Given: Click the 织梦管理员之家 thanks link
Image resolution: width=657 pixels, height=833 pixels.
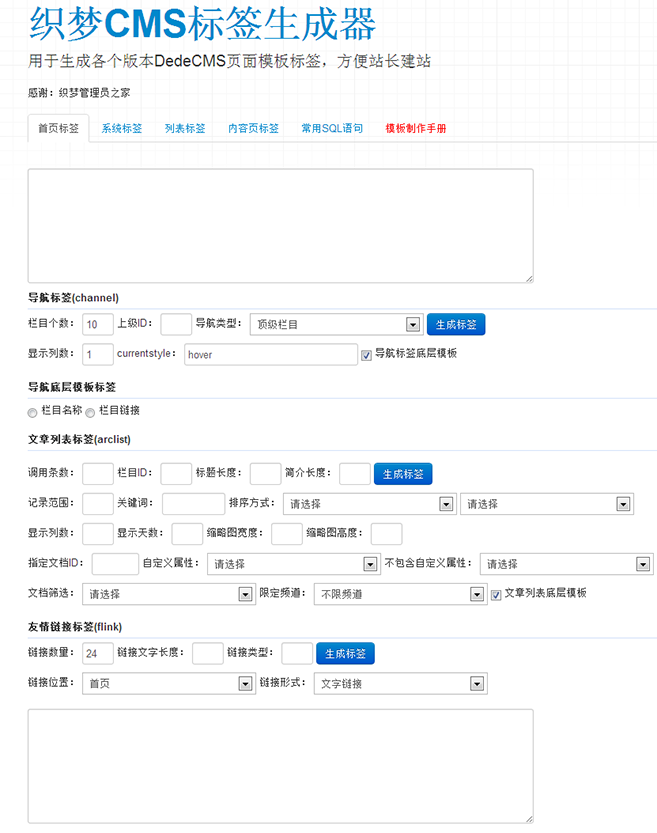Looking at the screenshot, I should tap(95, 93).
